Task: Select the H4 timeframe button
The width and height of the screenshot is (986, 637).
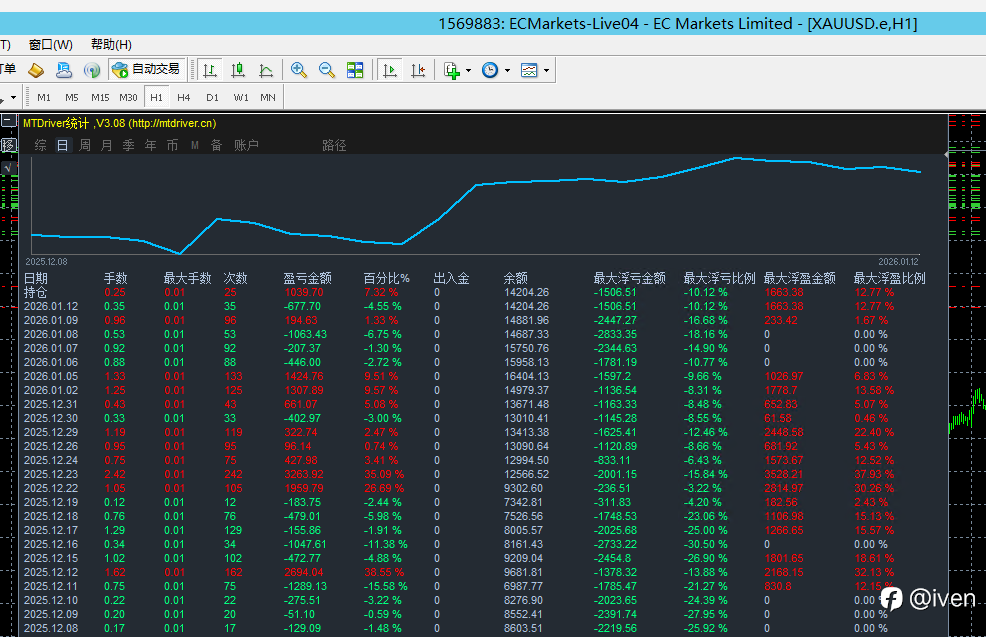Action: [x=184, y=97]
